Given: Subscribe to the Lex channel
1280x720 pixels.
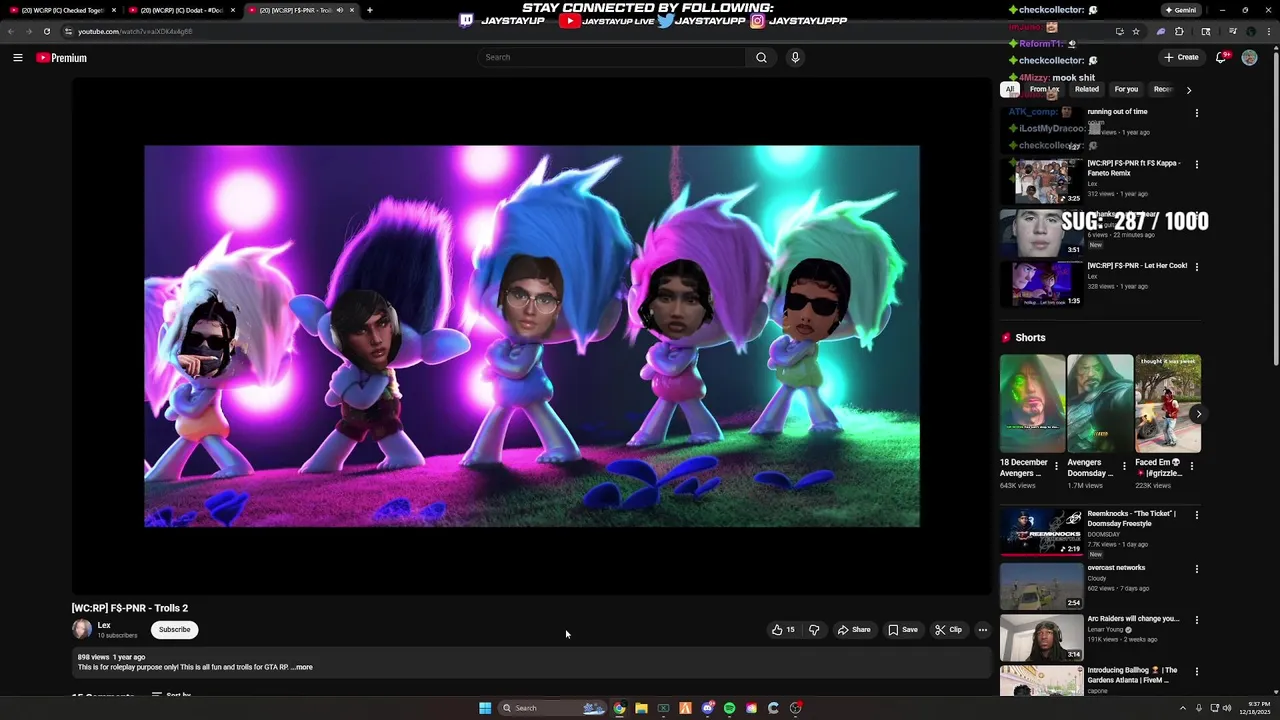Looking at the screenshot, I should point(174,630).
